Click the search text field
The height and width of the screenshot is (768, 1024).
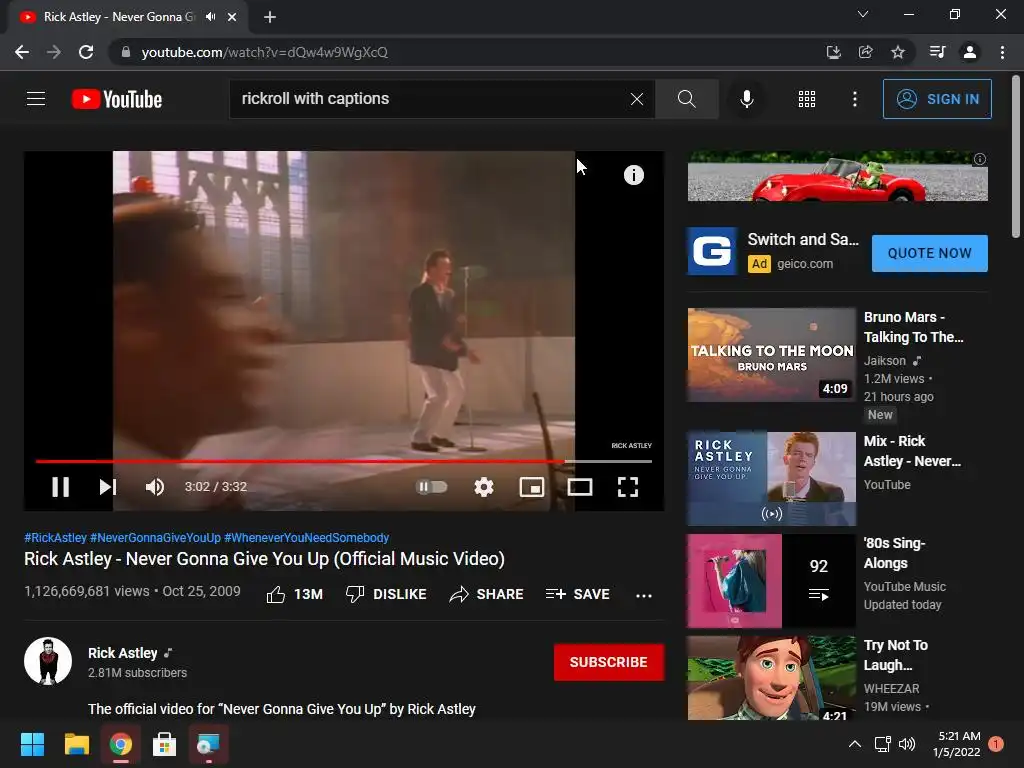pos(431,99)
